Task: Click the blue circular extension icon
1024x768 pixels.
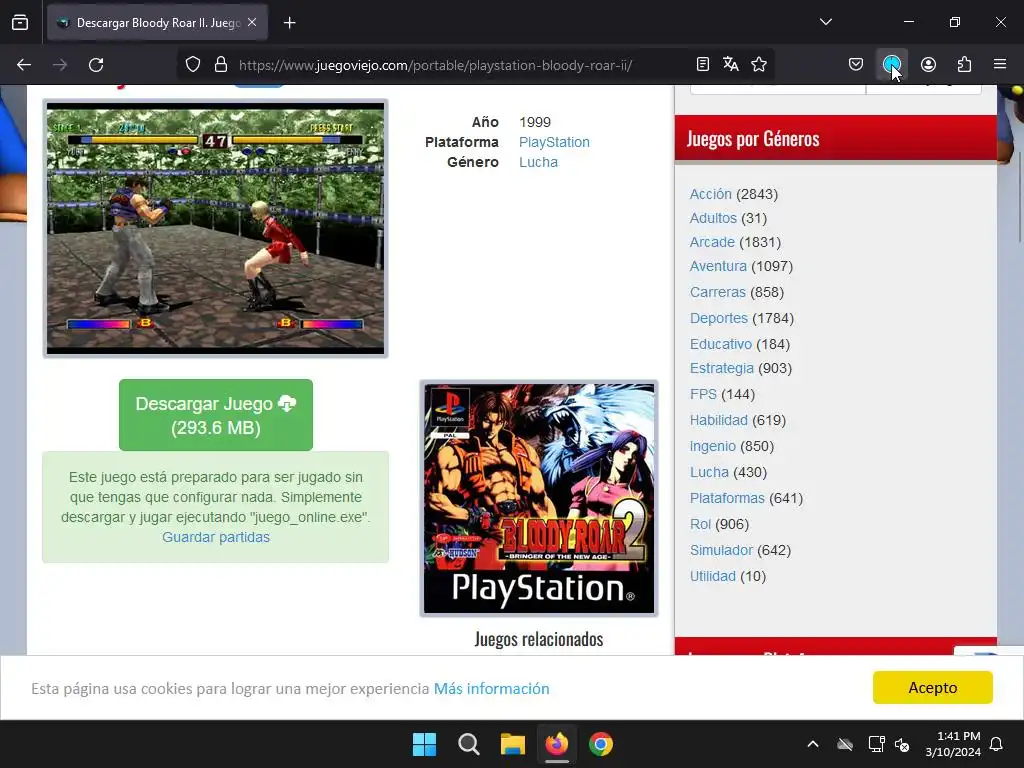Action: (x=891, y=65)
